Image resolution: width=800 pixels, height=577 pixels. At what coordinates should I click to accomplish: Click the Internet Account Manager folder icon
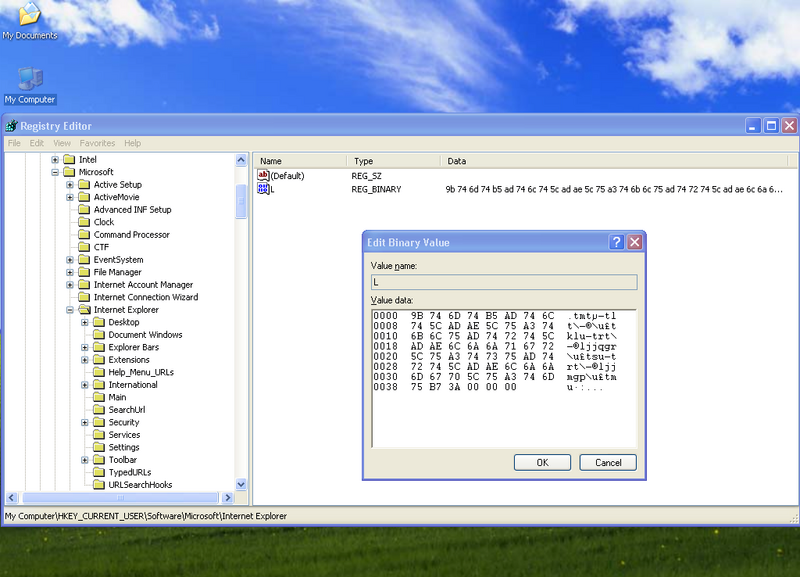84,285
